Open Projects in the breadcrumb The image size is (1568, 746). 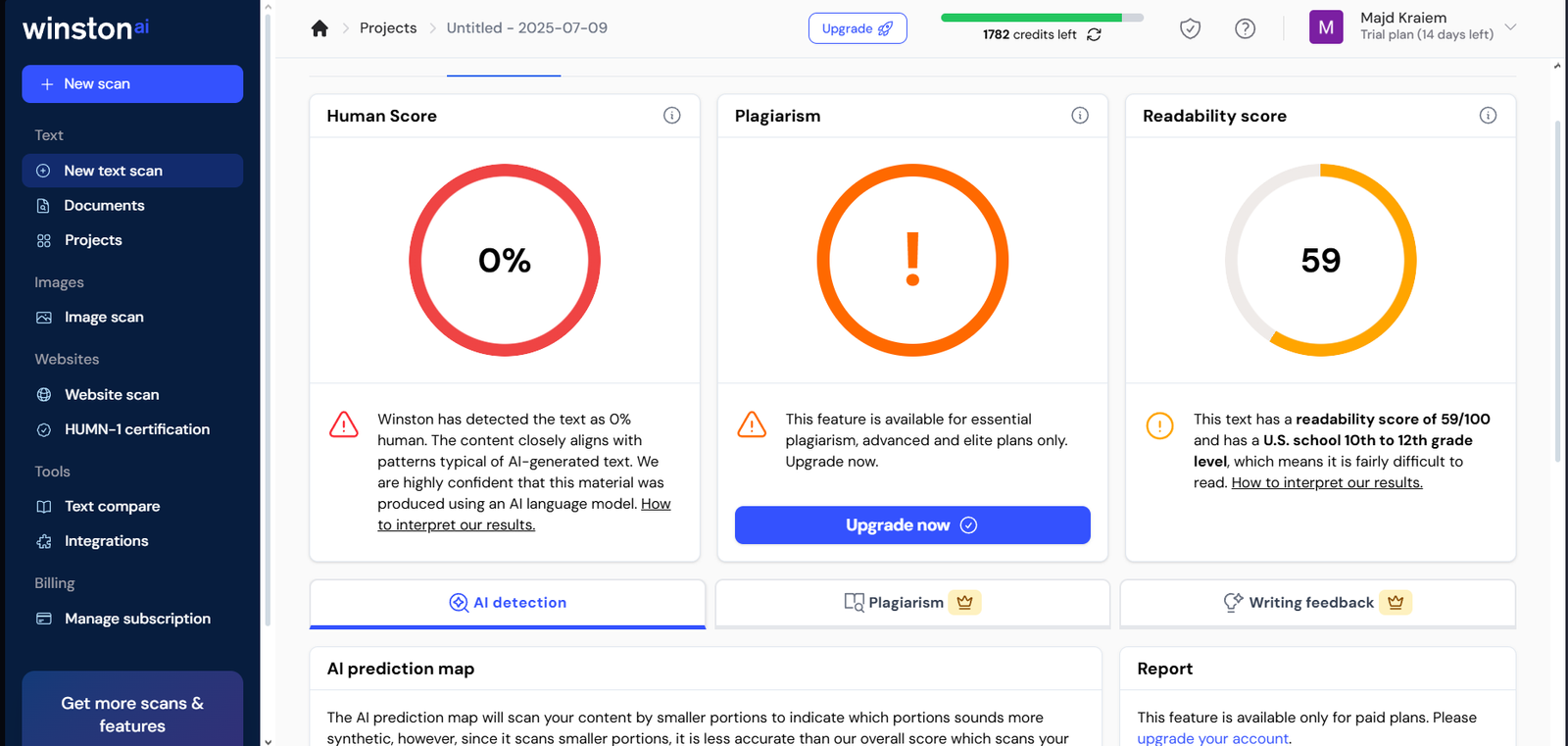point(388,28)
